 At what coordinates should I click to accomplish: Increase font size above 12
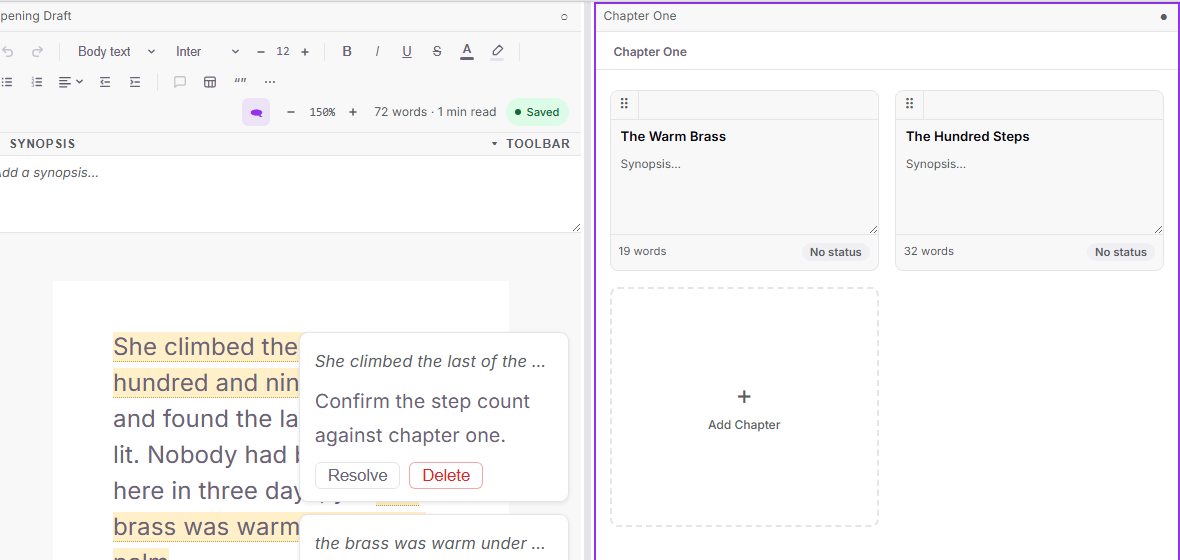point(305,52)
